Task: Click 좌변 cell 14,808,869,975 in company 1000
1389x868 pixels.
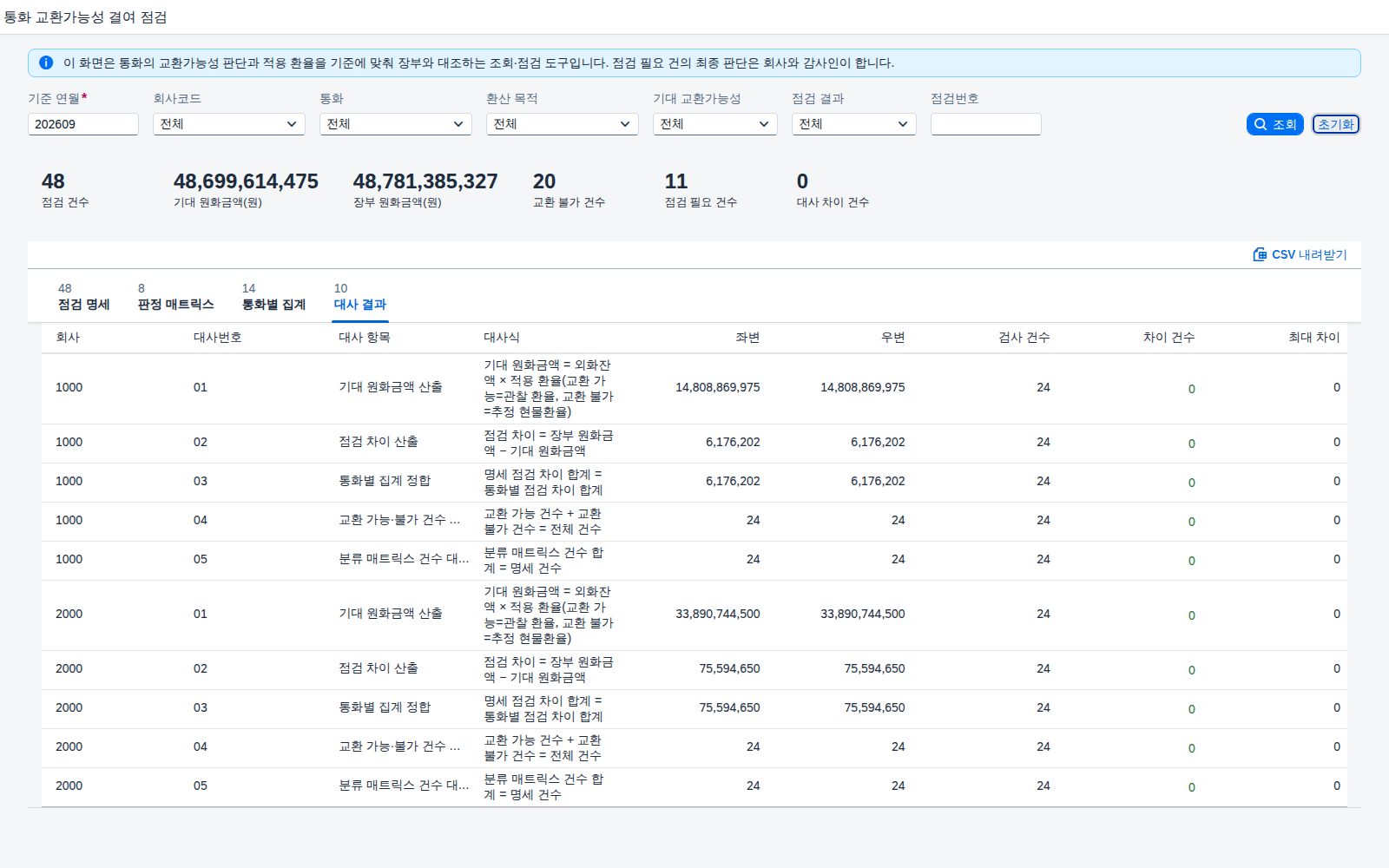Action: [x=718, y=388]
